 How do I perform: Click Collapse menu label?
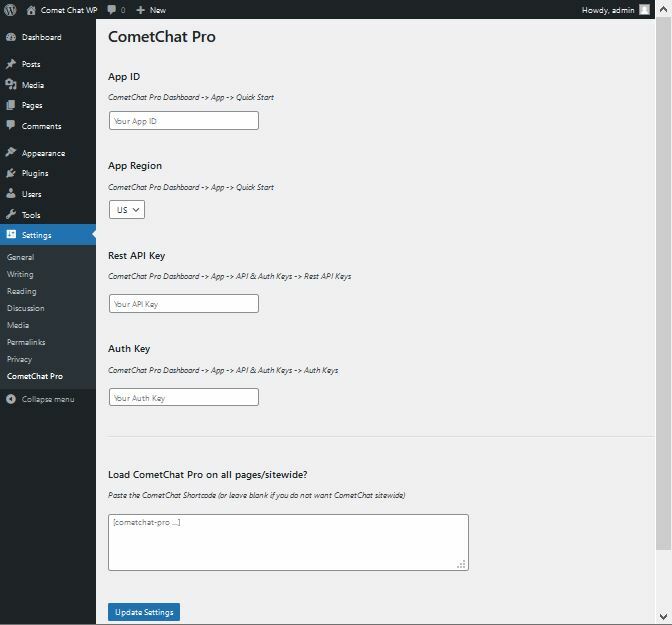click(48, 399)
